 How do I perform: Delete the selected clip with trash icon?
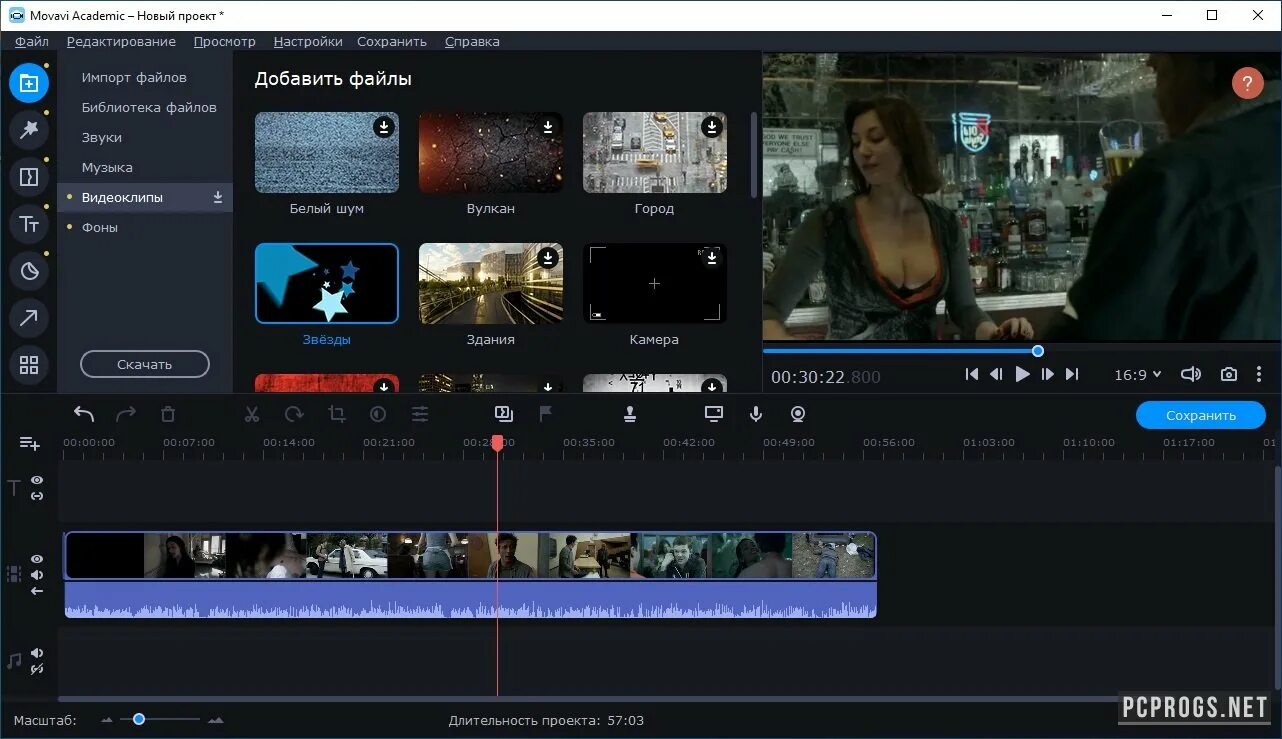[x=168, y=414]
